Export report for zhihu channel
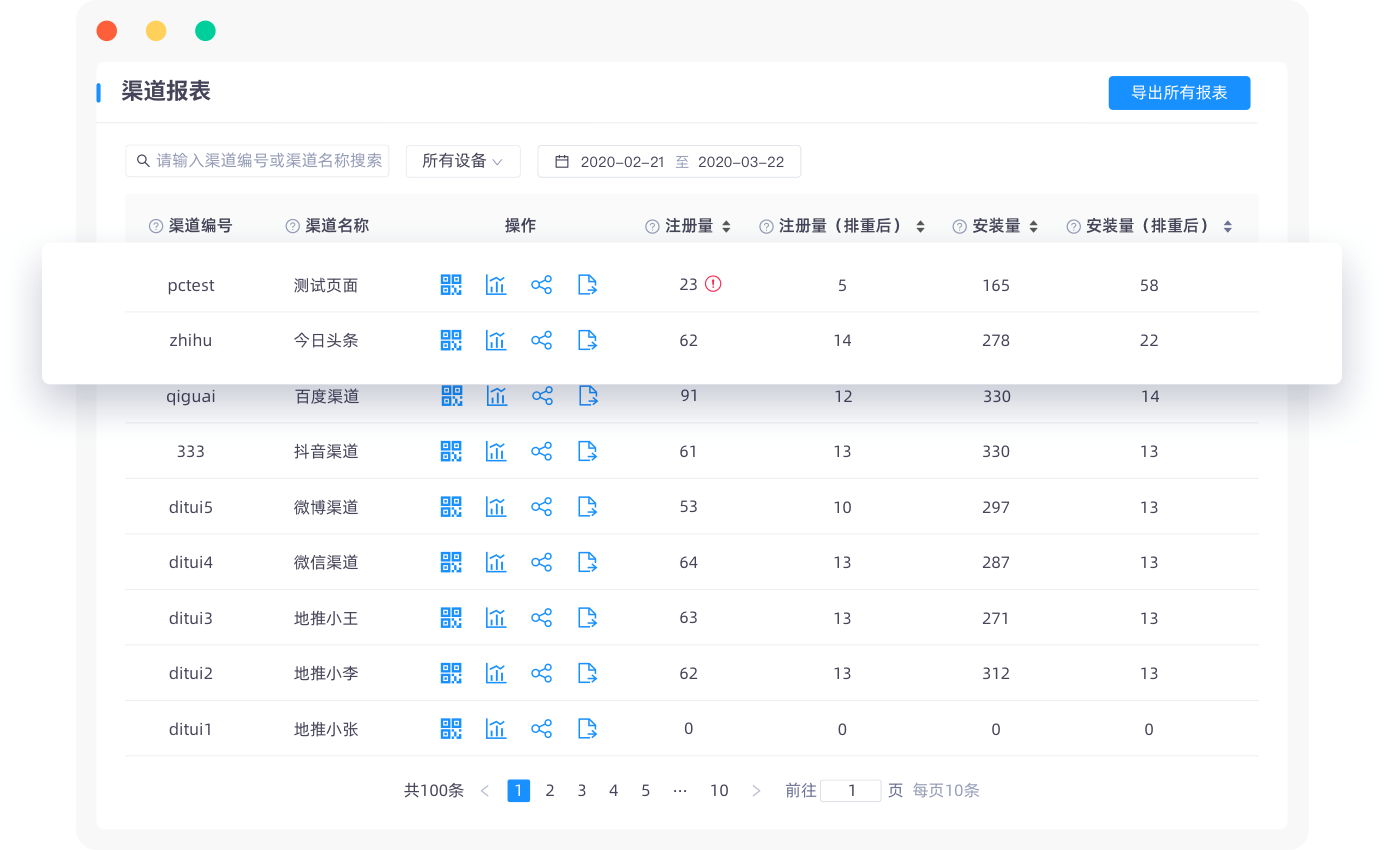The height and width of the screenshot is (850, 1384). (x=588, y=340)
